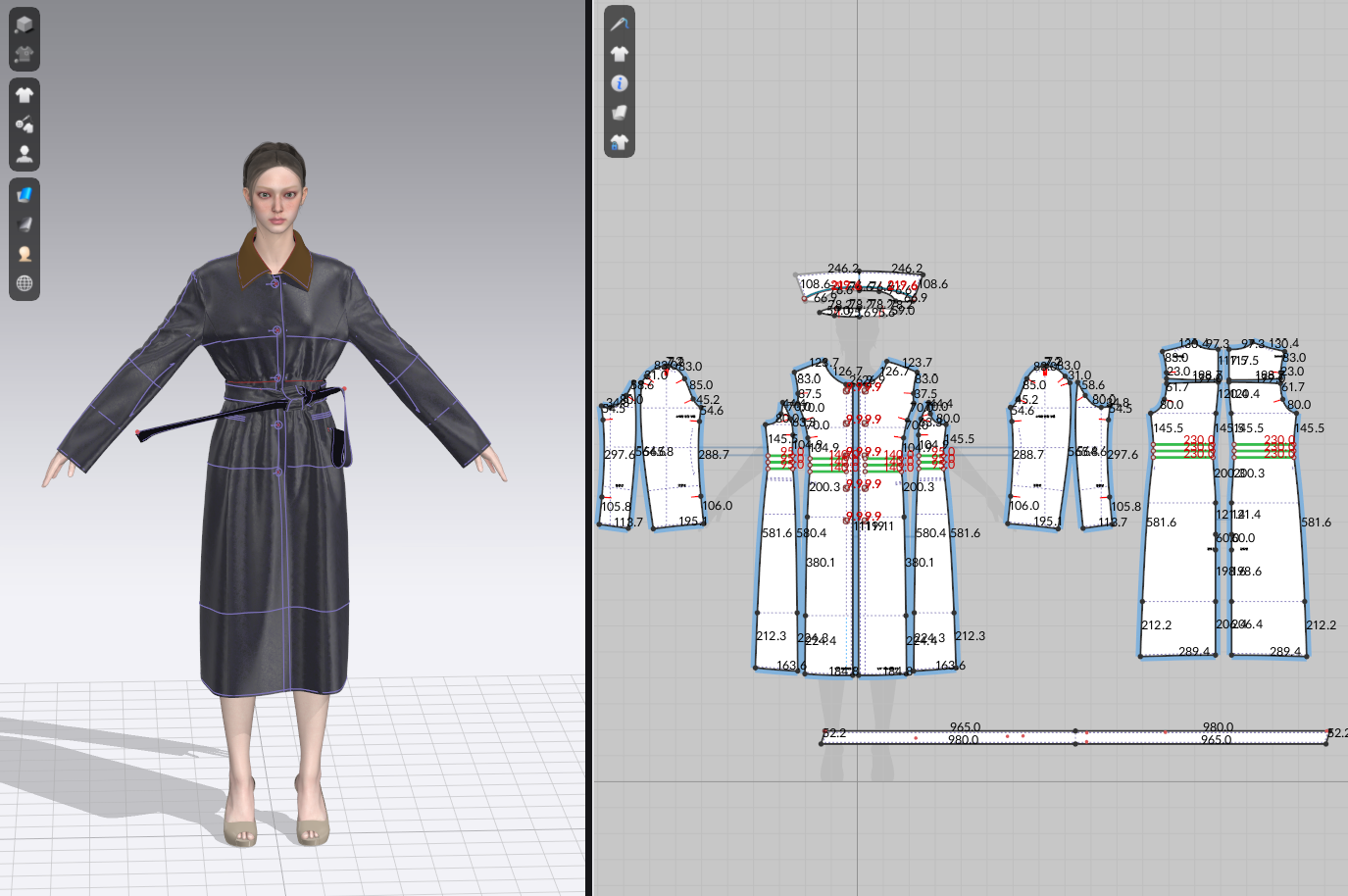Toggle the blue info icon in 2D window
This screenshot has width=1348, height=896.
[x=620, y=83]
